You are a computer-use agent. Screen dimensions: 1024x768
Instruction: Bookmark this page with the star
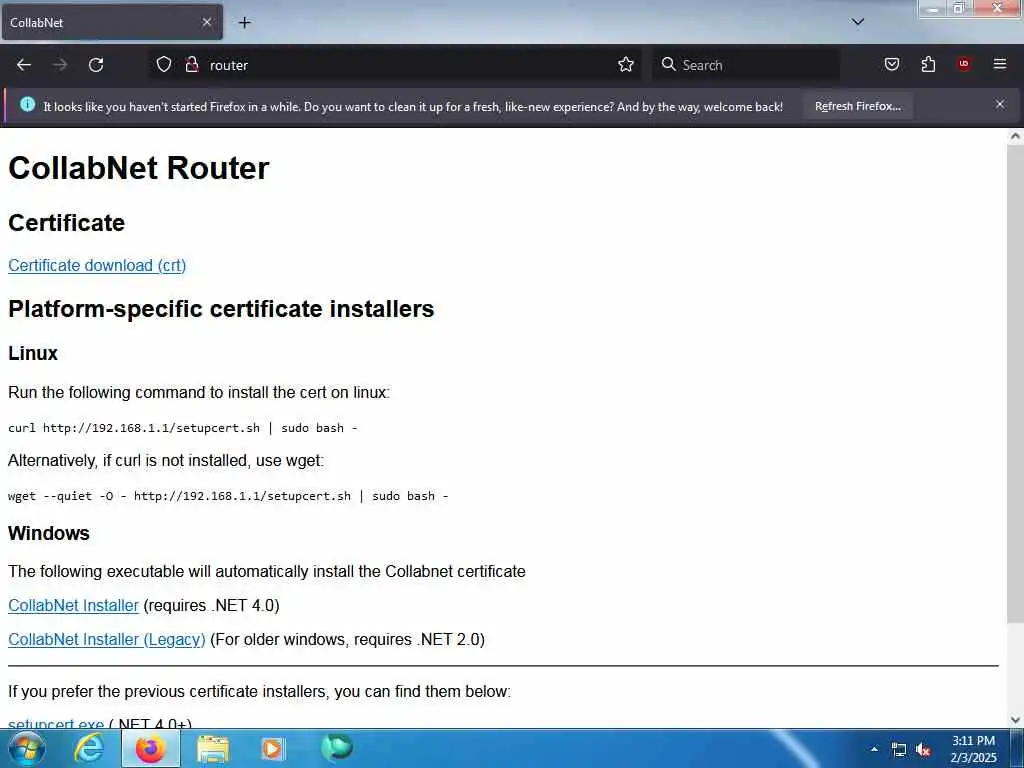click(x=626, y=64)
